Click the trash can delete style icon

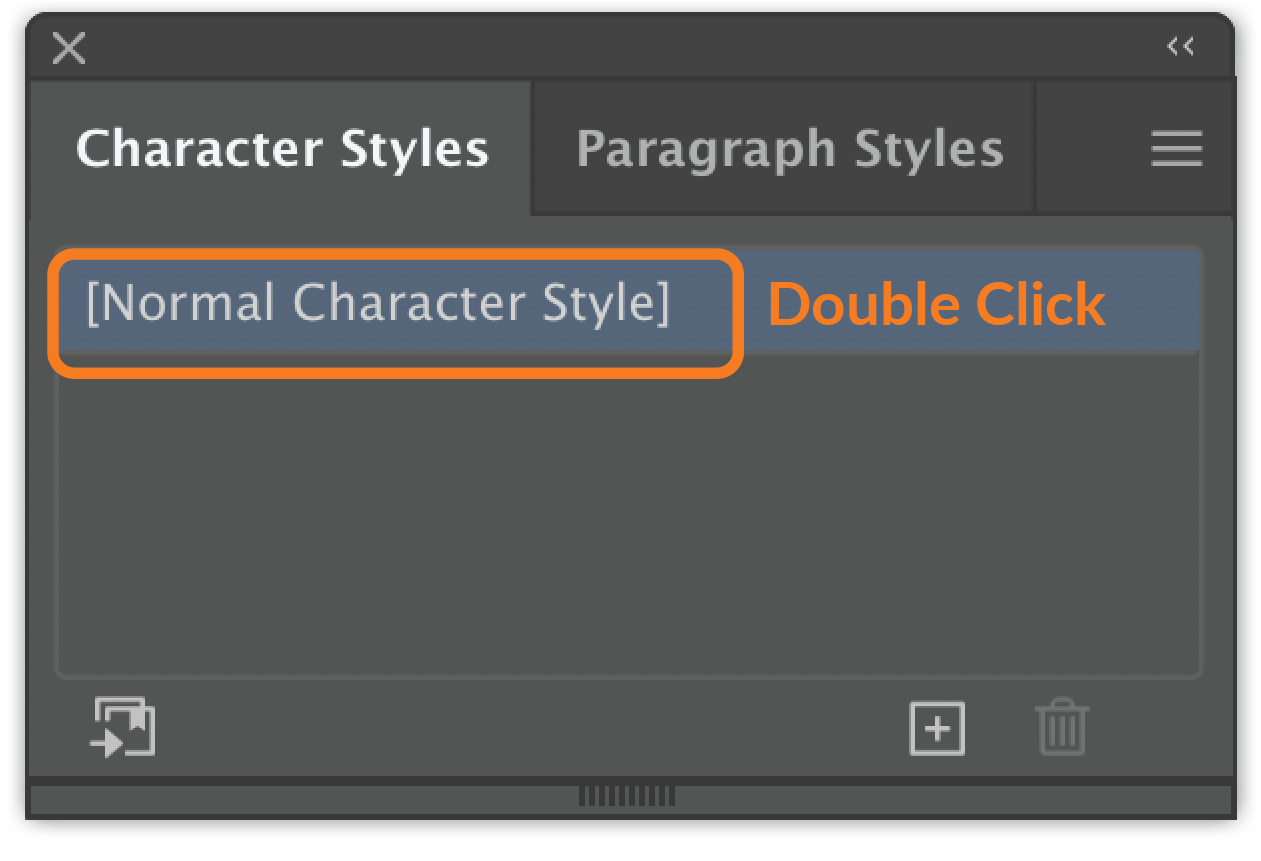point(1063,727)
